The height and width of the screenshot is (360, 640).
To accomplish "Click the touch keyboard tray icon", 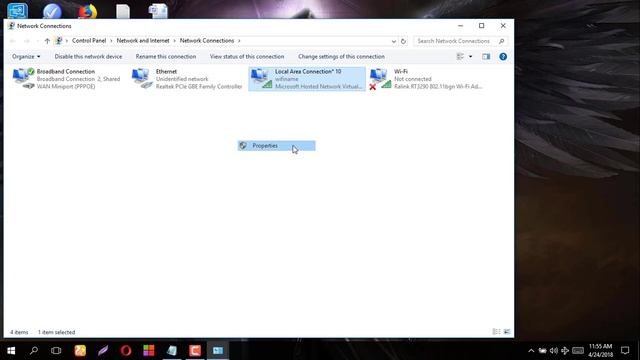I will (x=578, y=350).
